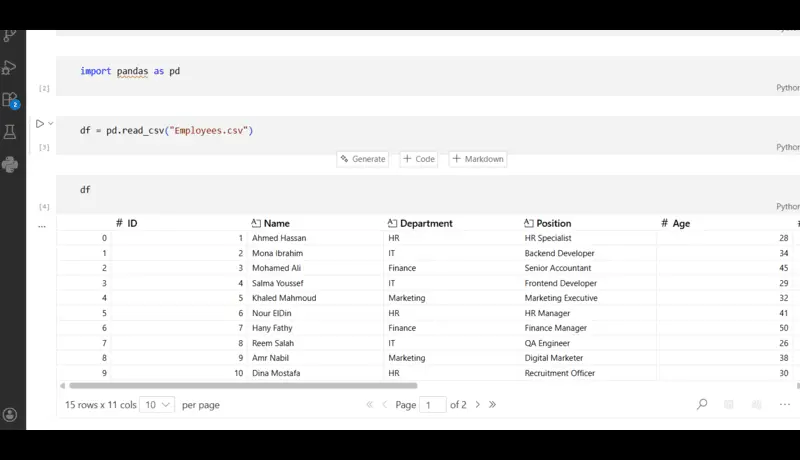Add a Code cell
This screenshot has width=800, height=460.
(419, 159)
